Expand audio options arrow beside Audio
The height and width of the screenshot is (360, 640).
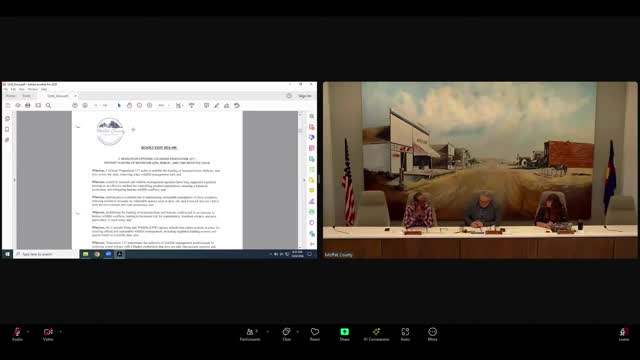coord(28,331)
